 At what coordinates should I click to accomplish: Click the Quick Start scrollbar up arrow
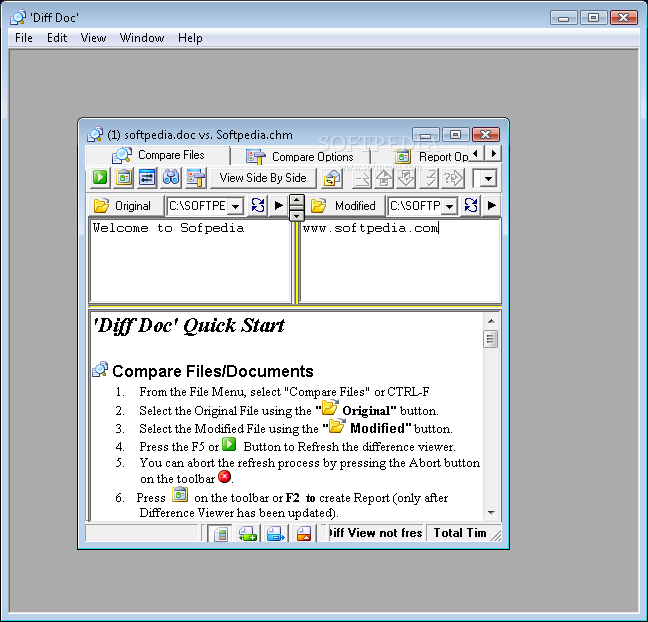coord(491,321)
